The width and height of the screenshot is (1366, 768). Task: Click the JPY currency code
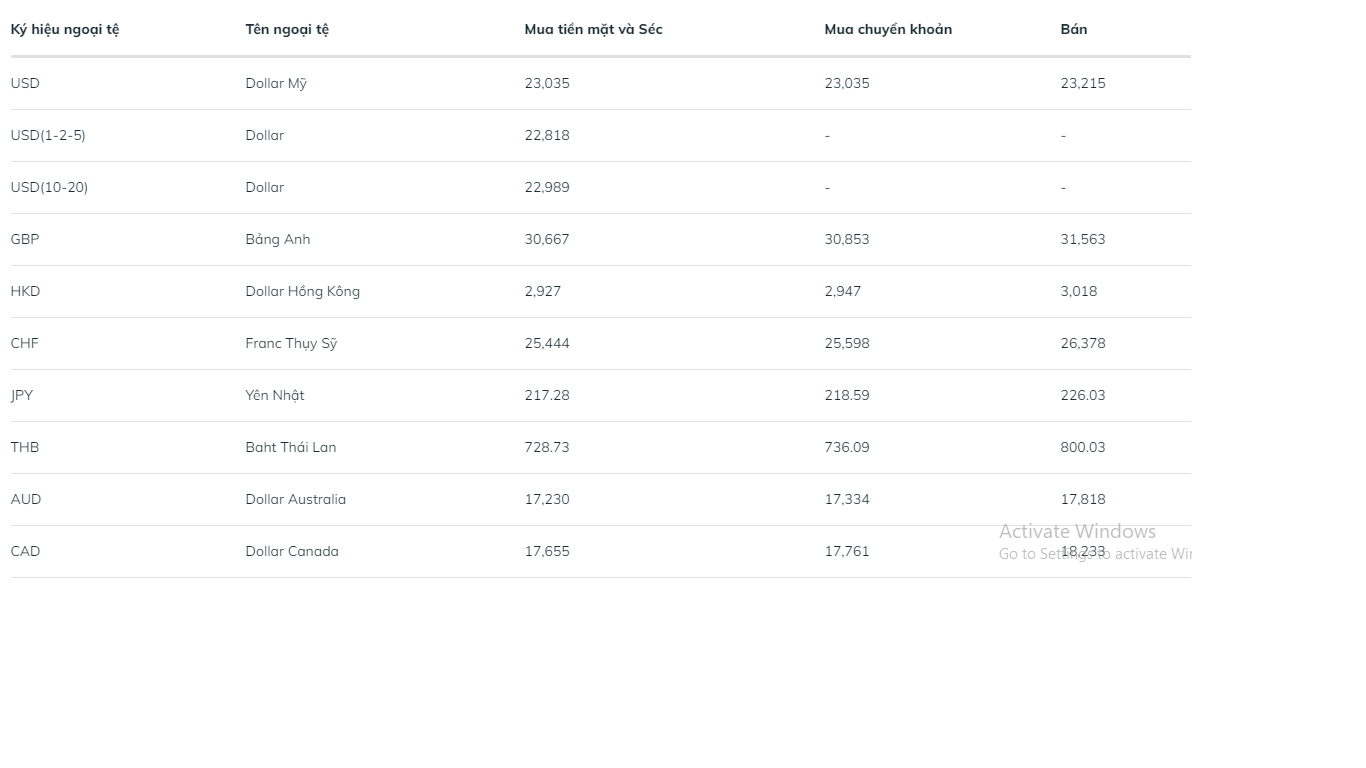pos(22,395)
